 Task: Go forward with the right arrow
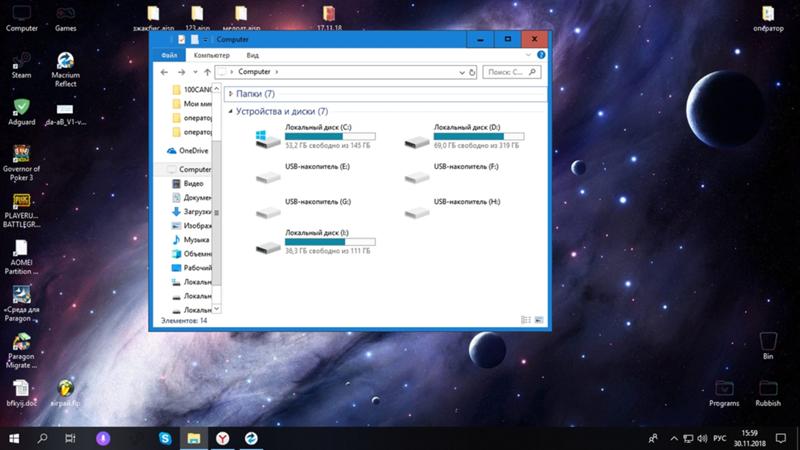click(x=181, y=72)
